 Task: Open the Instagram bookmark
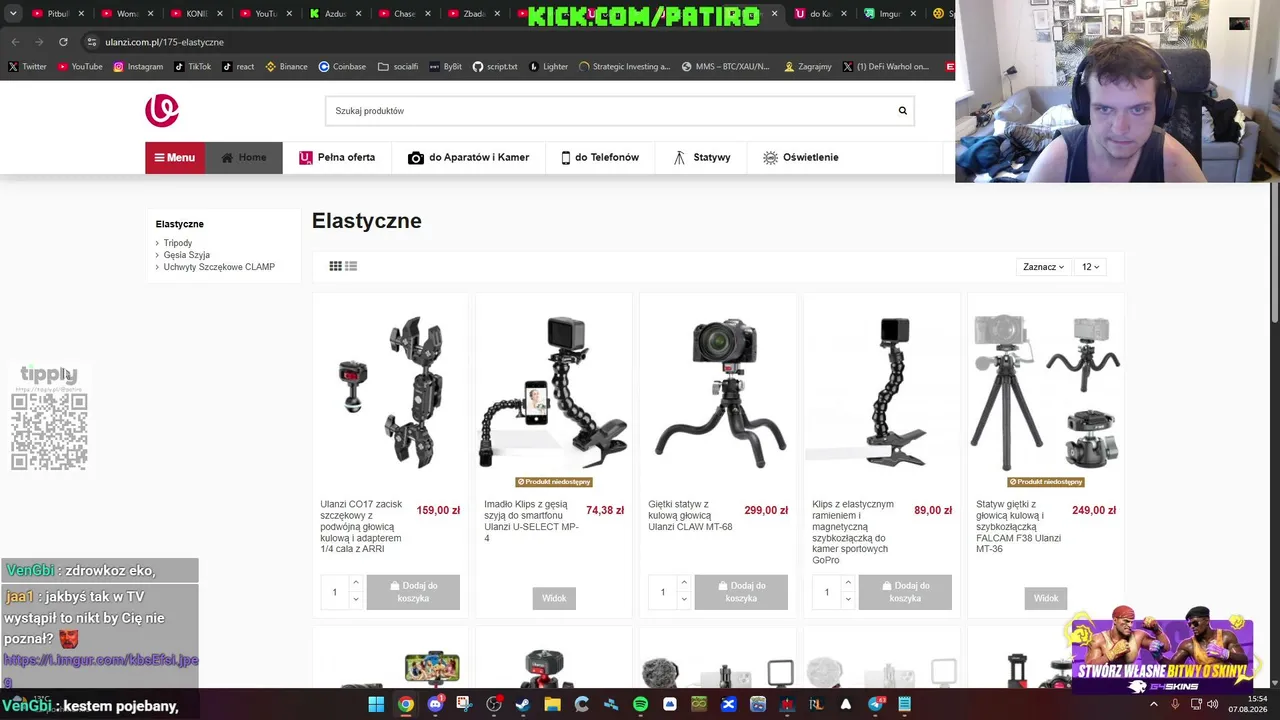[138, 67]
